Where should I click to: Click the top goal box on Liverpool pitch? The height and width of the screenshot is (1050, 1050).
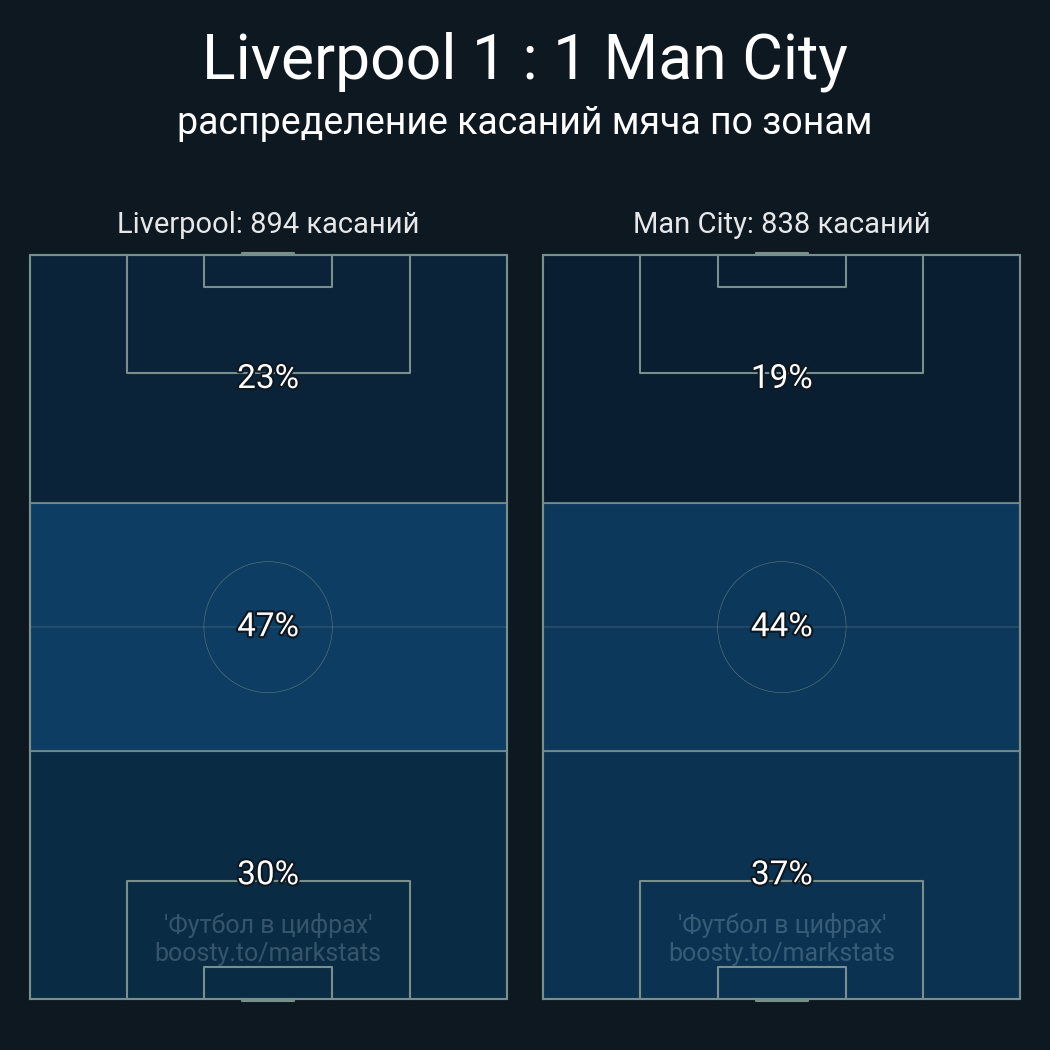pyautogui.click(x=268, y=271)
